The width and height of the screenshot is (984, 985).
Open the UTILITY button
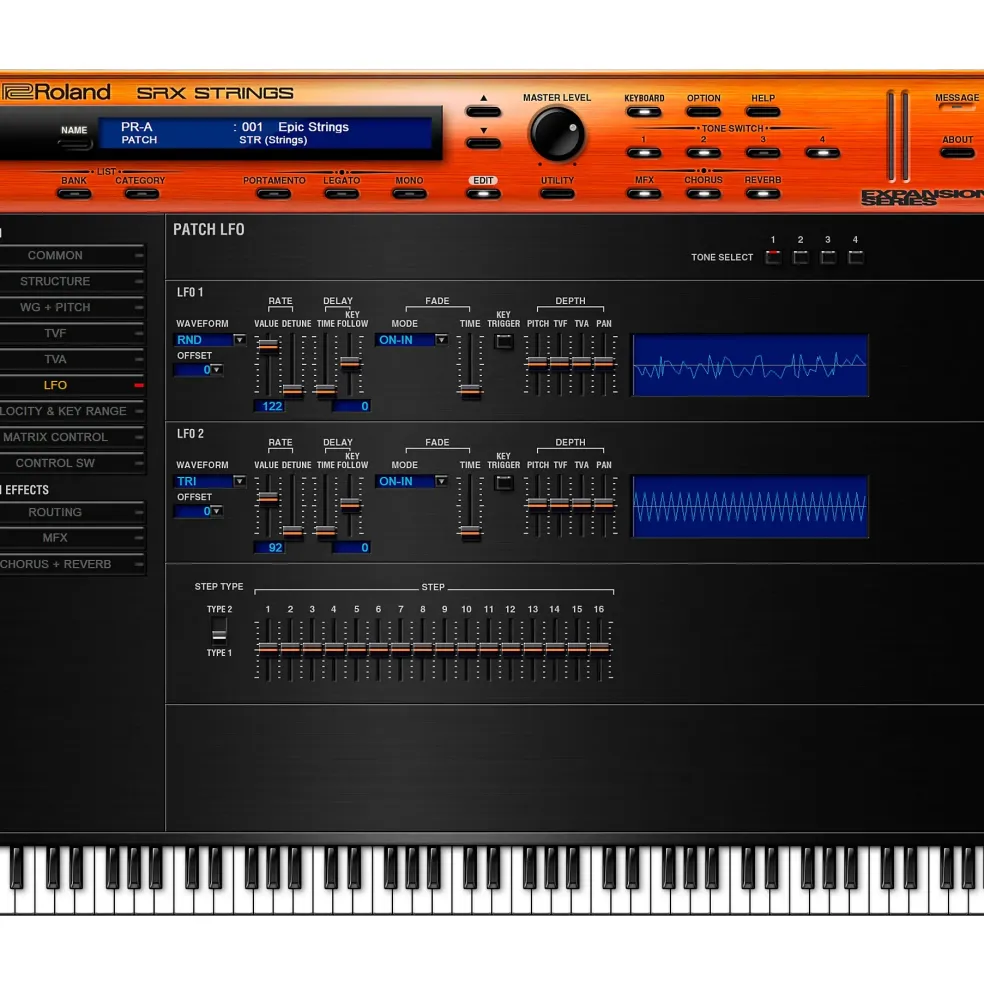(557, 194)
